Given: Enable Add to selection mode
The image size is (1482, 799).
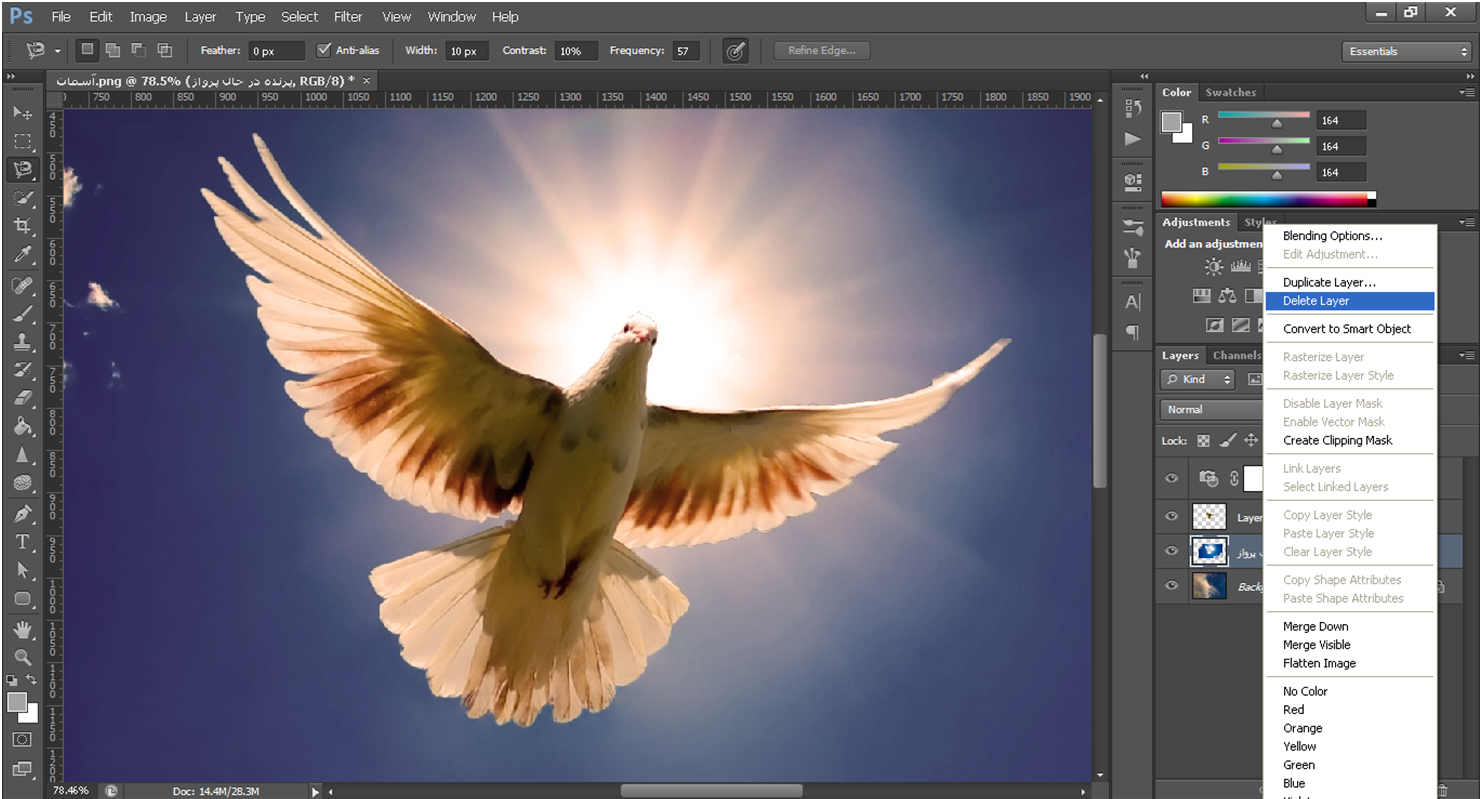Looking at the screenshot, I should 113,50.
